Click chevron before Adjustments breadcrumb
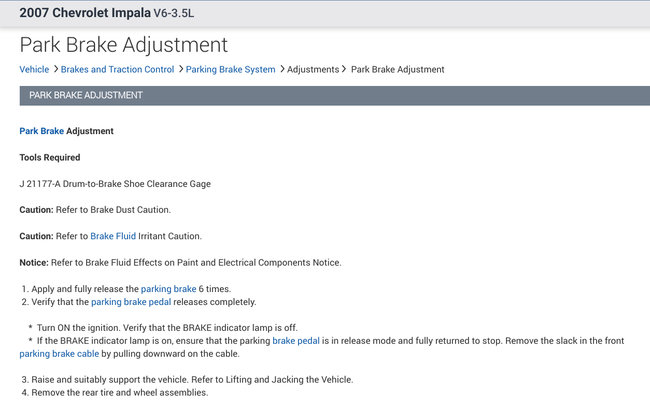650x407 pixels. [281, 69]
